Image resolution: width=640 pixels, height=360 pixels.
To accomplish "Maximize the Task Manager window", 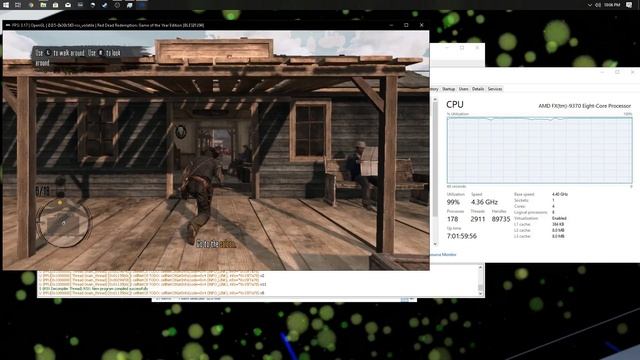I will click(x=617, y=72).
